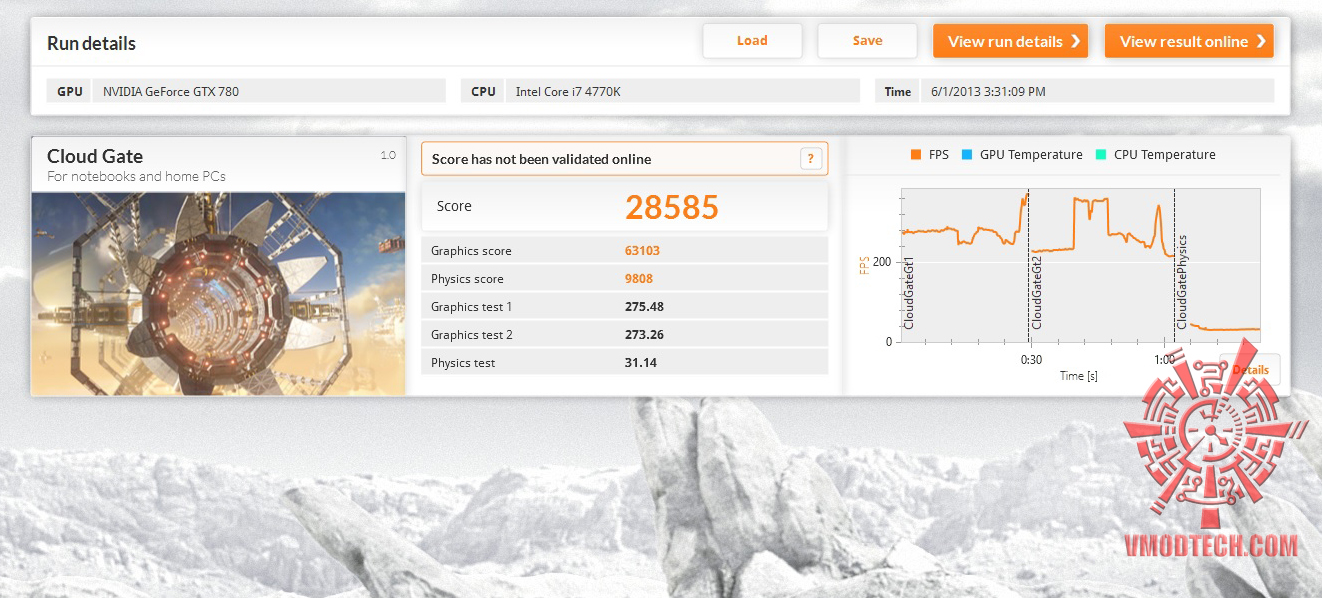Viewport: 1322px width, 598px height.
Task: Click the Physics test label
Action: (x=463, y=363)
